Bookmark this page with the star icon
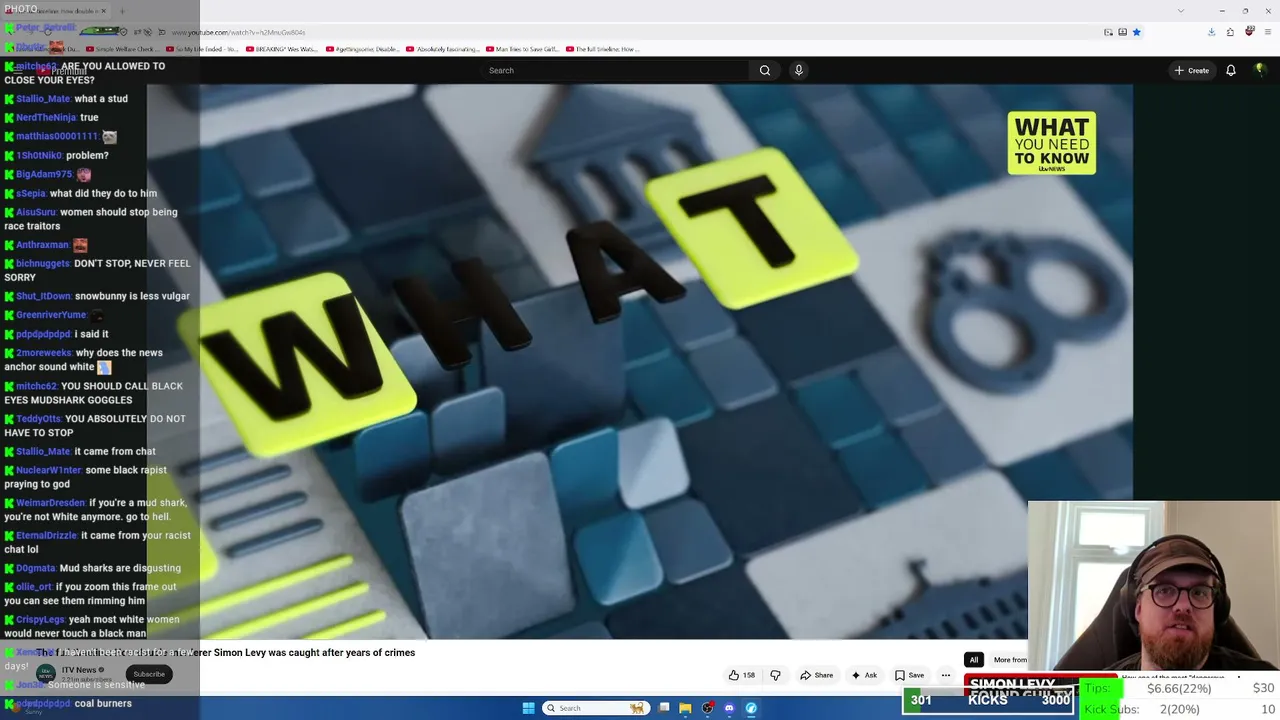The image size is (1280, 720). click(1136, 32)
